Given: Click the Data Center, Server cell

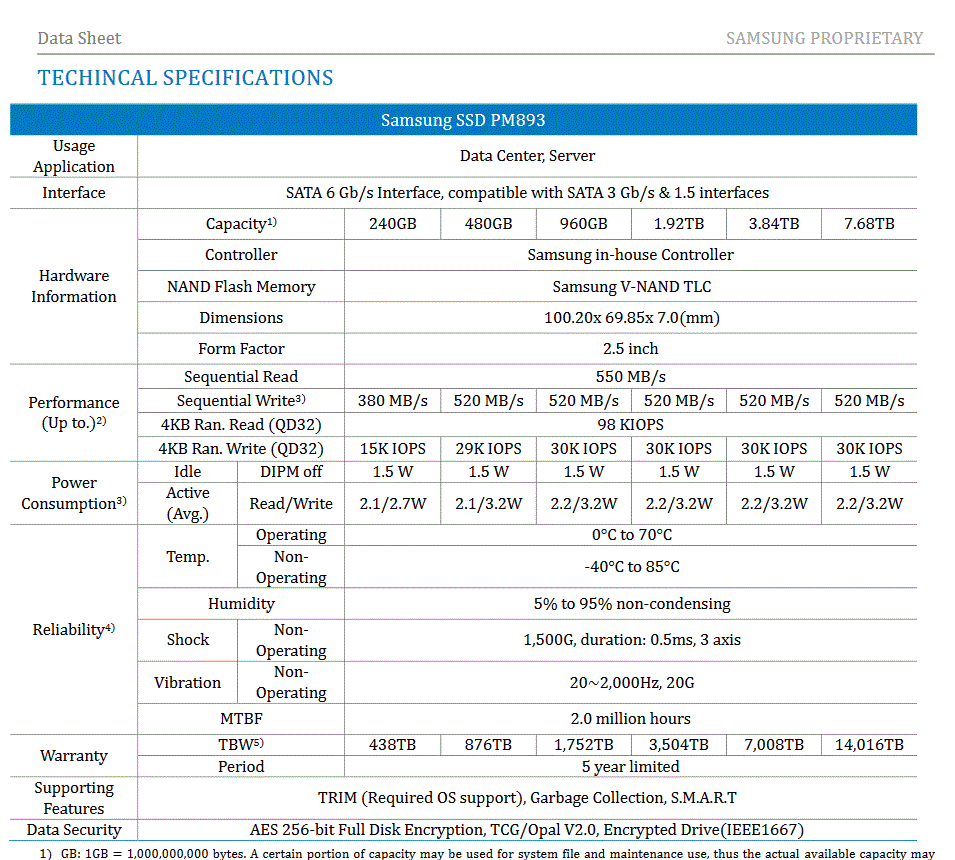Looking at the screenshot, I should click(x=527, y=156).
